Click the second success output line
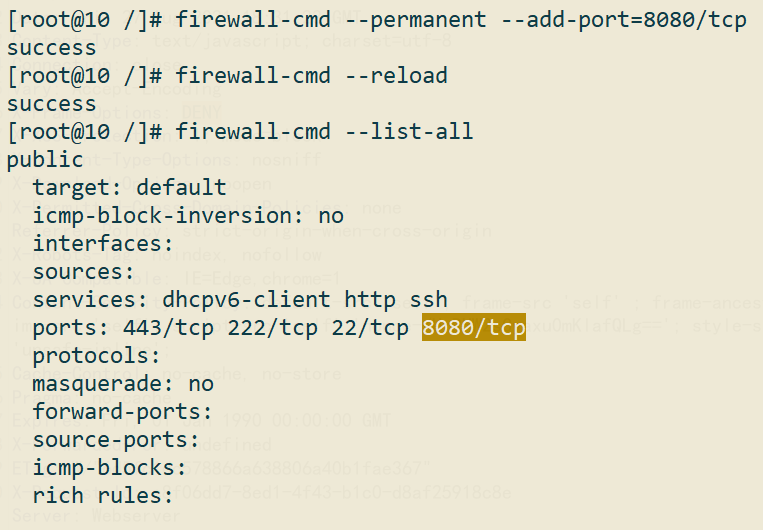The image size is (763, 530). 52,104
